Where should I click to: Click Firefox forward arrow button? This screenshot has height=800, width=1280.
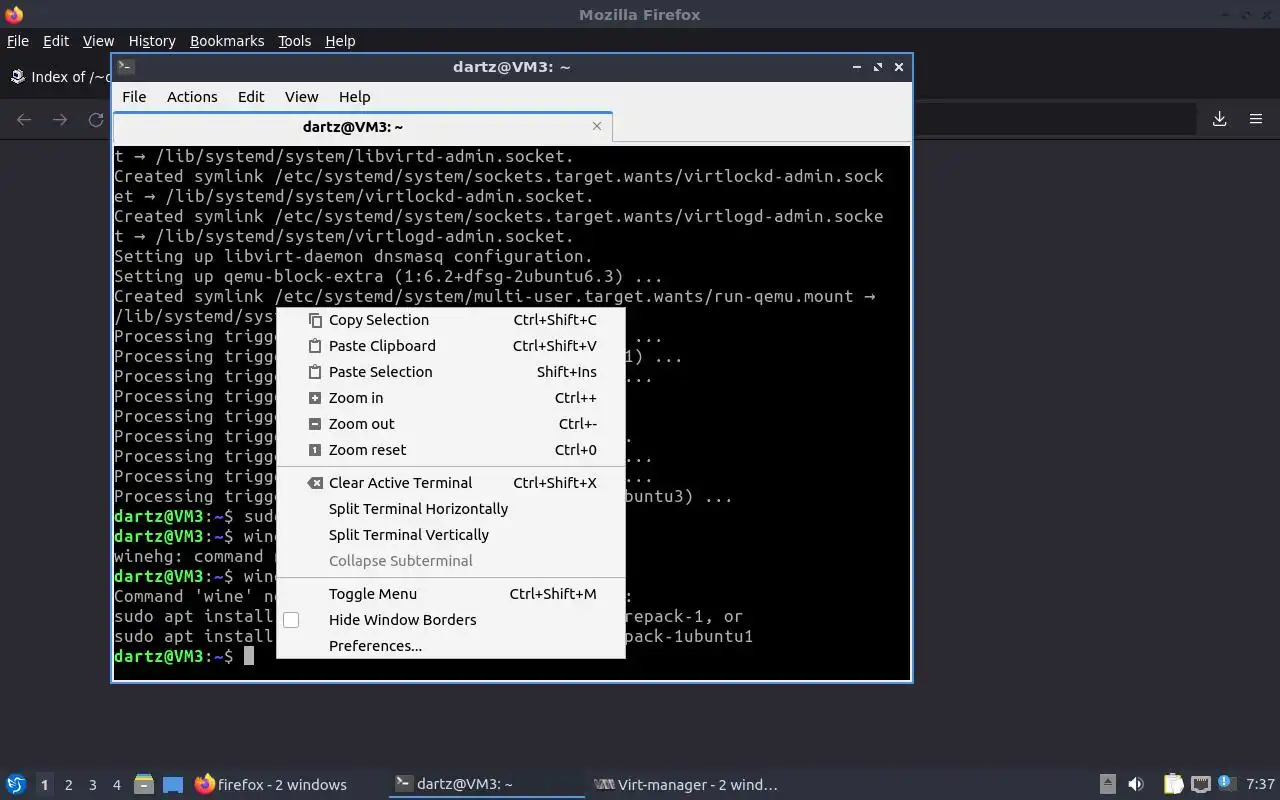pyautogui.click(x=60, y=119)
